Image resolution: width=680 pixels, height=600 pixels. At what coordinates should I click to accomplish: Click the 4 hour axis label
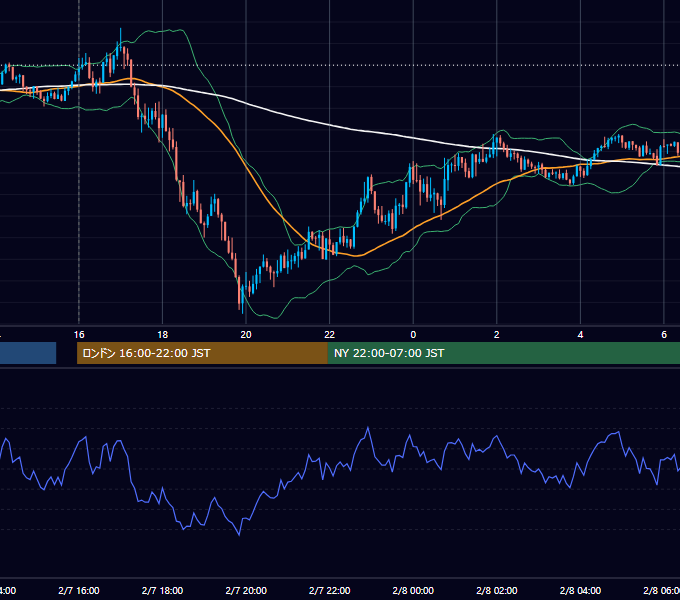[x=580, y=335]
